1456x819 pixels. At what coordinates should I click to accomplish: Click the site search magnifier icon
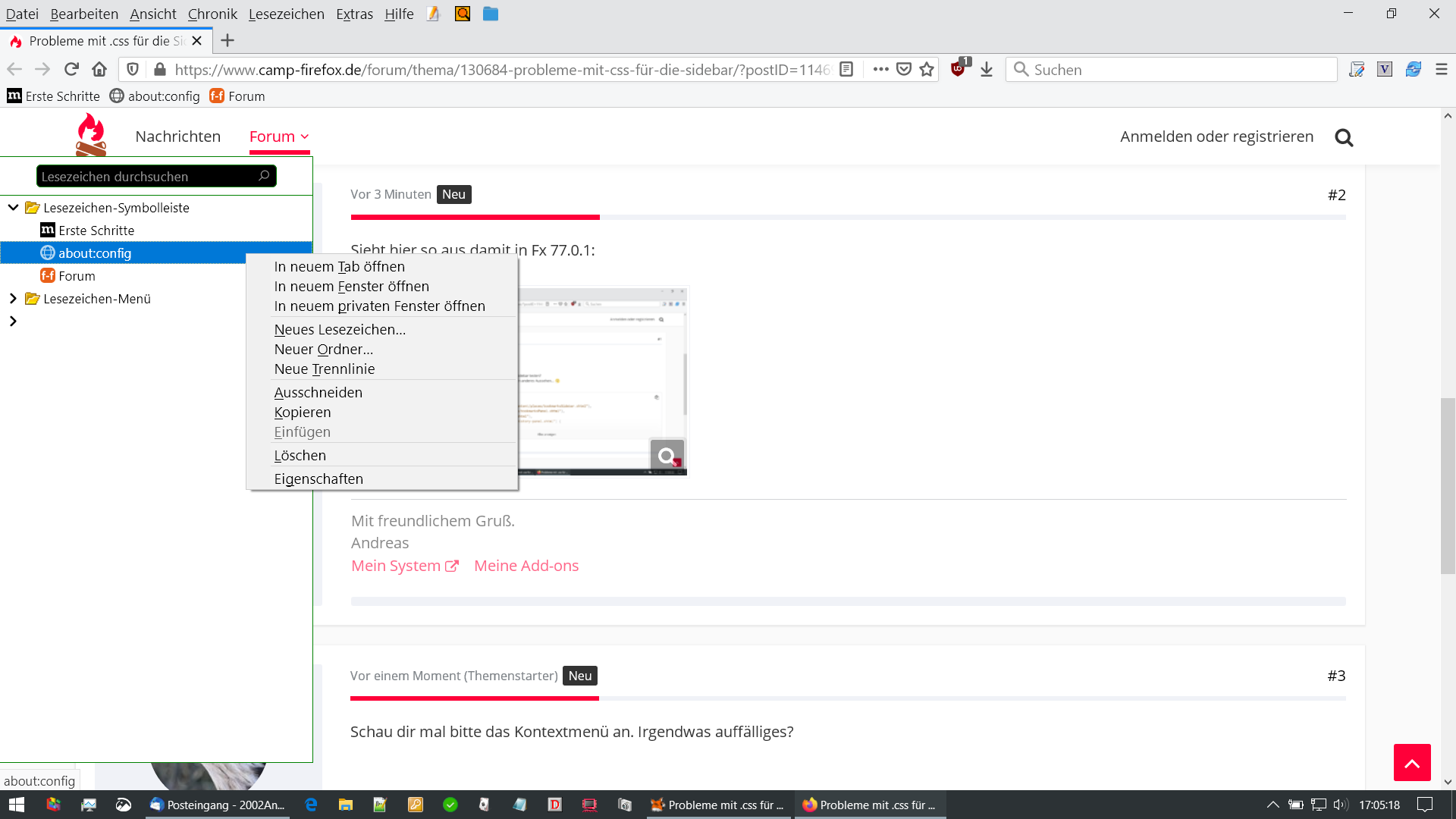pos(1344,137)
